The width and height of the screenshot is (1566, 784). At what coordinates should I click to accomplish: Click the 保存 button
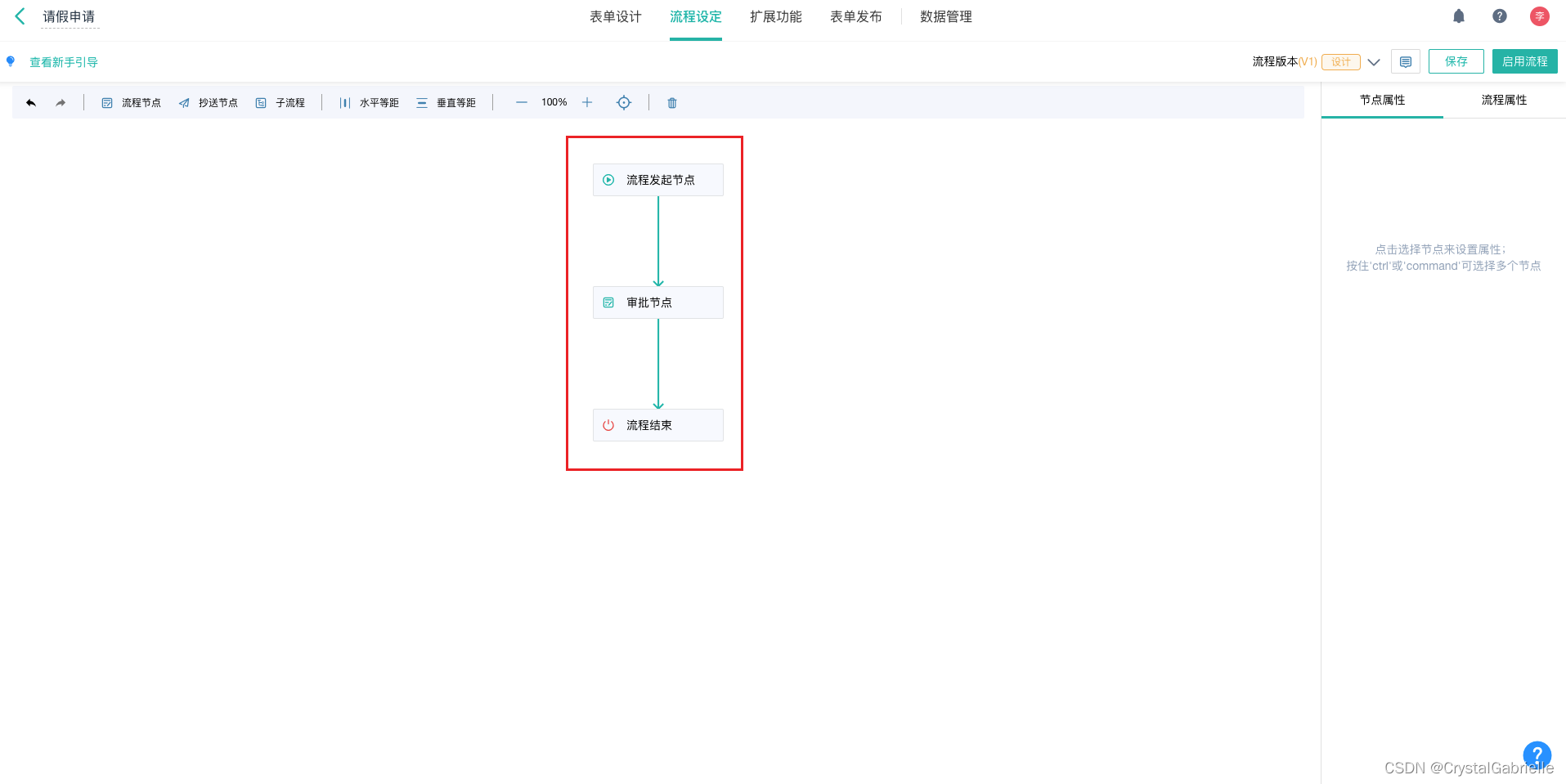coord(1456,61)
